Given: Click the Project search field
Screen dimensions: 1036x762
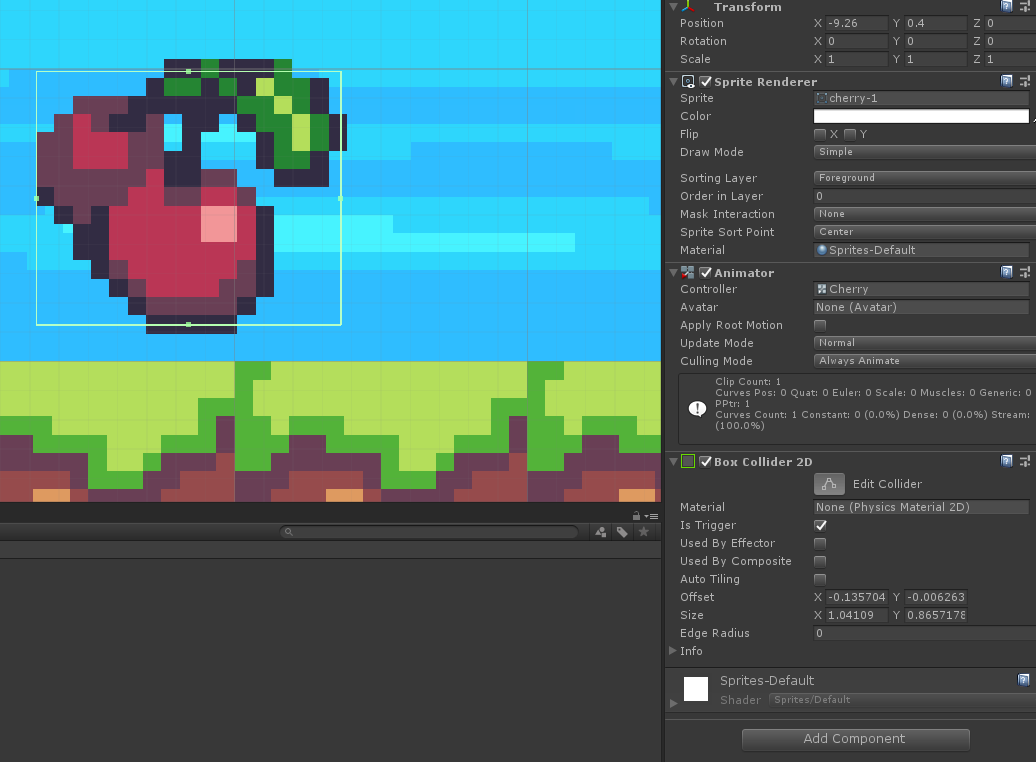Looking at the screenshot, I should click(x=429, y=532).
